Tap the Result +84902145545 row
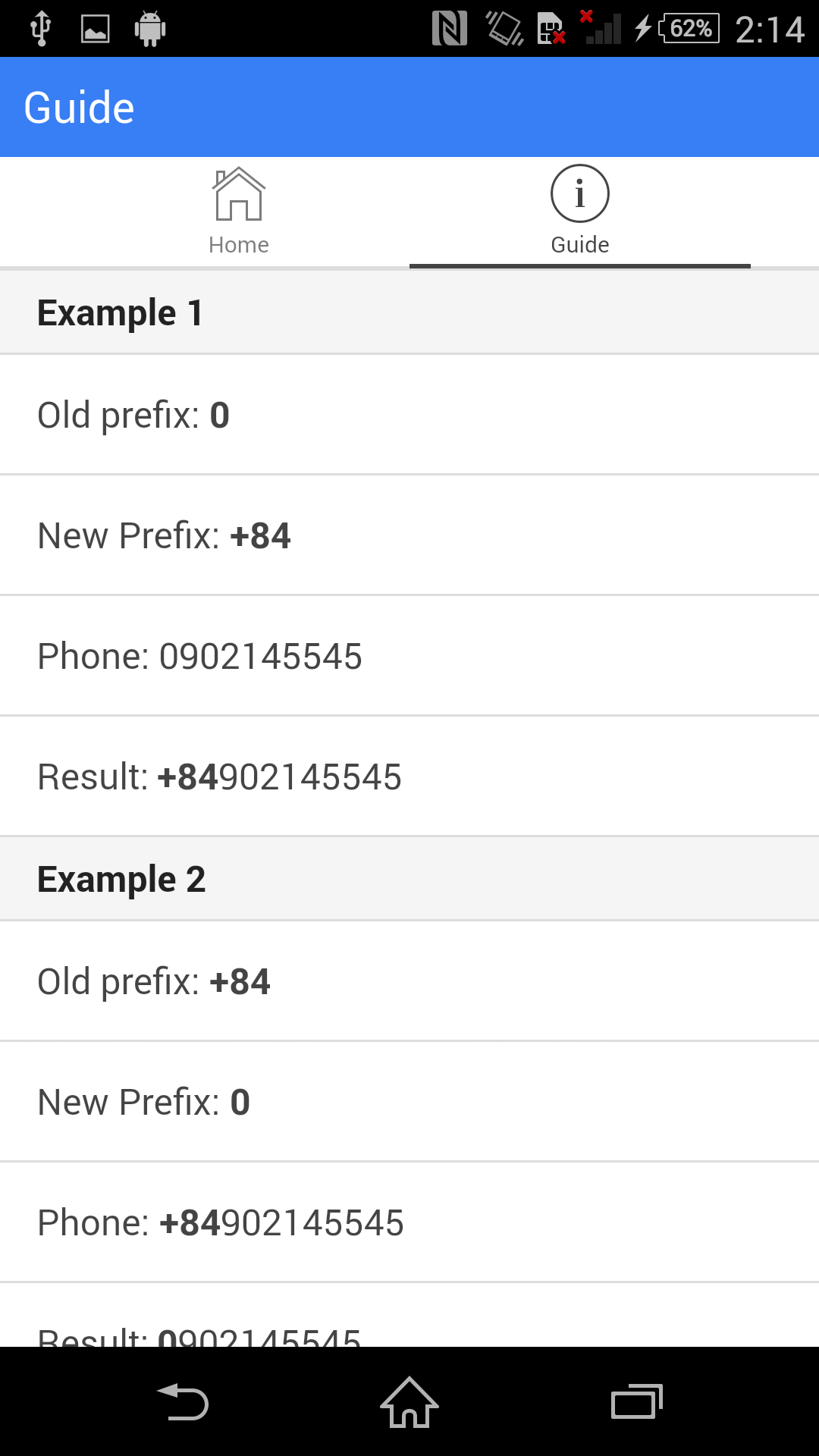This screenshot has width=819, height=1456. click(409, 776)
